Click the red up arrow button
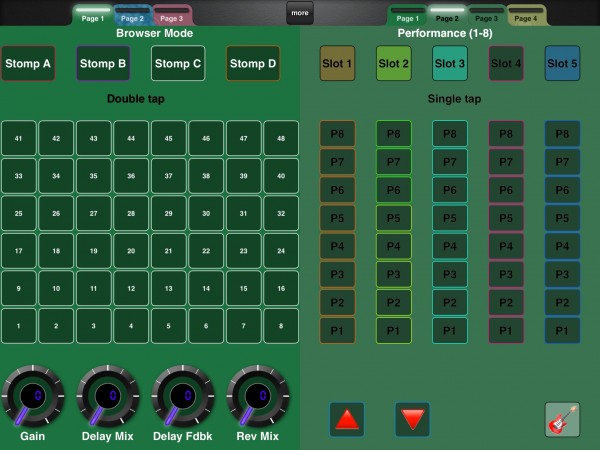This screenshot has width=600, height=450. pos(347,419)
